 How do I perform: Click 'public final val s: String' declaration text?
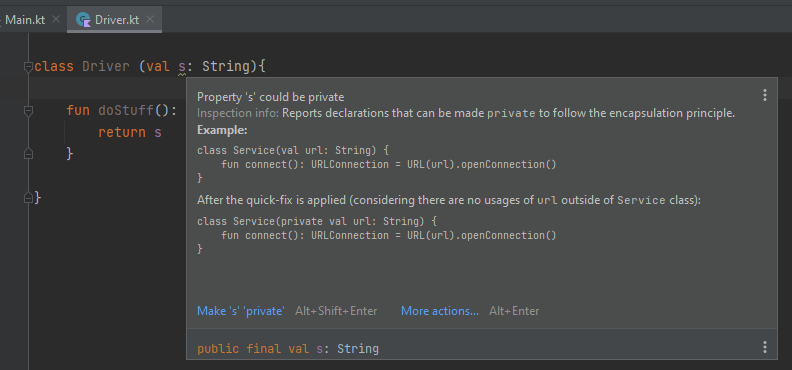coord(288,349)
